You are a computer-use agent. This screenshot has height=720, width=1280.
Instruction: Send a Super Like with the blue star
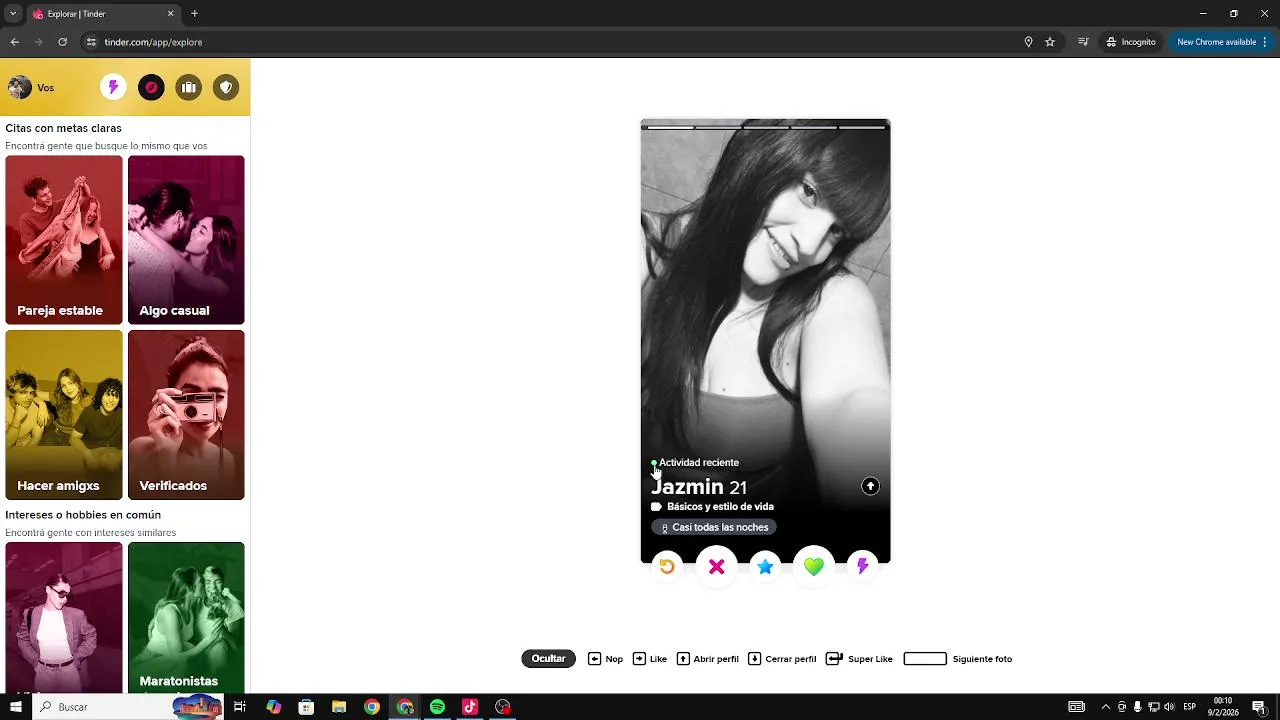pos(765,567)
